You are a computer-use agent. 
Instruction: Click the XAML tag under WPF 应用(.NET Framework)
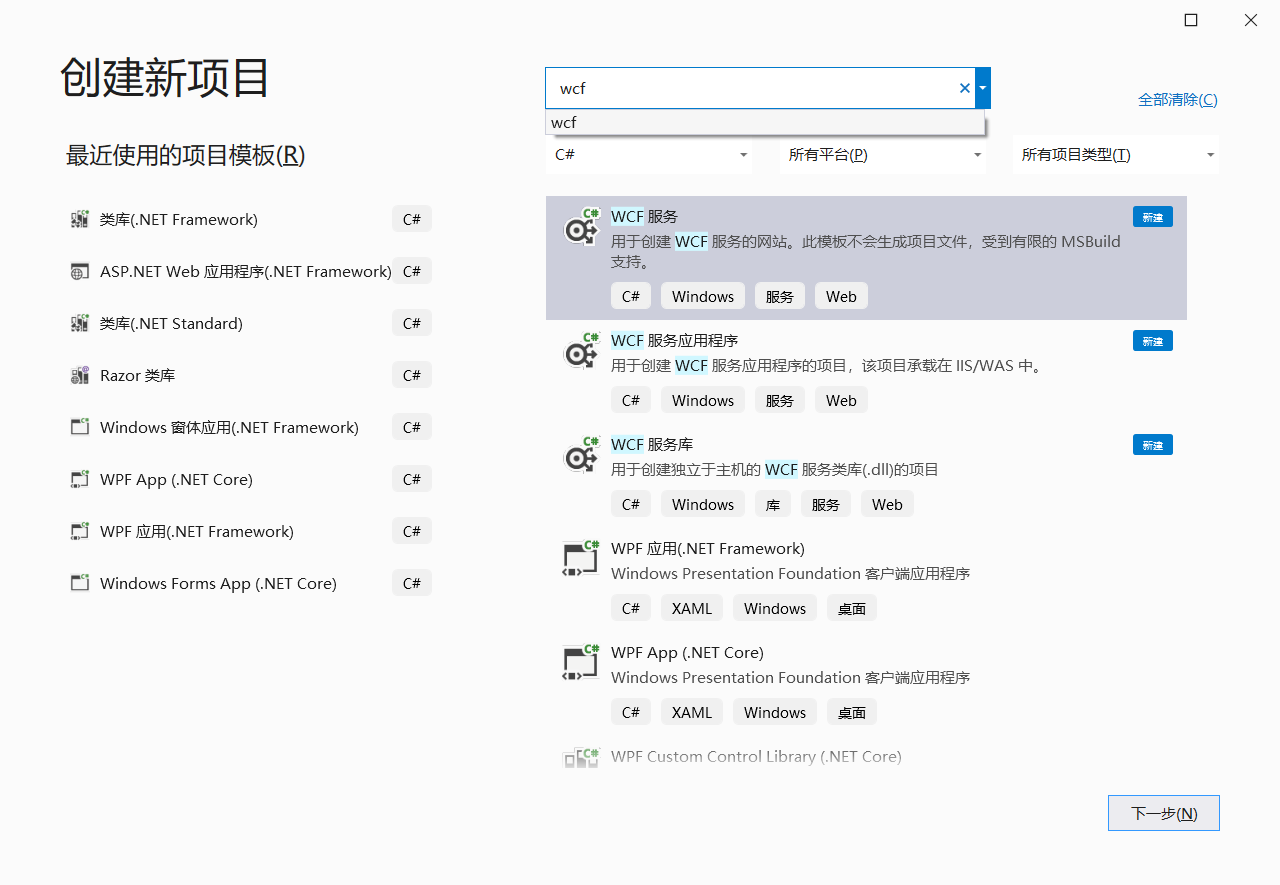point(692,608)
